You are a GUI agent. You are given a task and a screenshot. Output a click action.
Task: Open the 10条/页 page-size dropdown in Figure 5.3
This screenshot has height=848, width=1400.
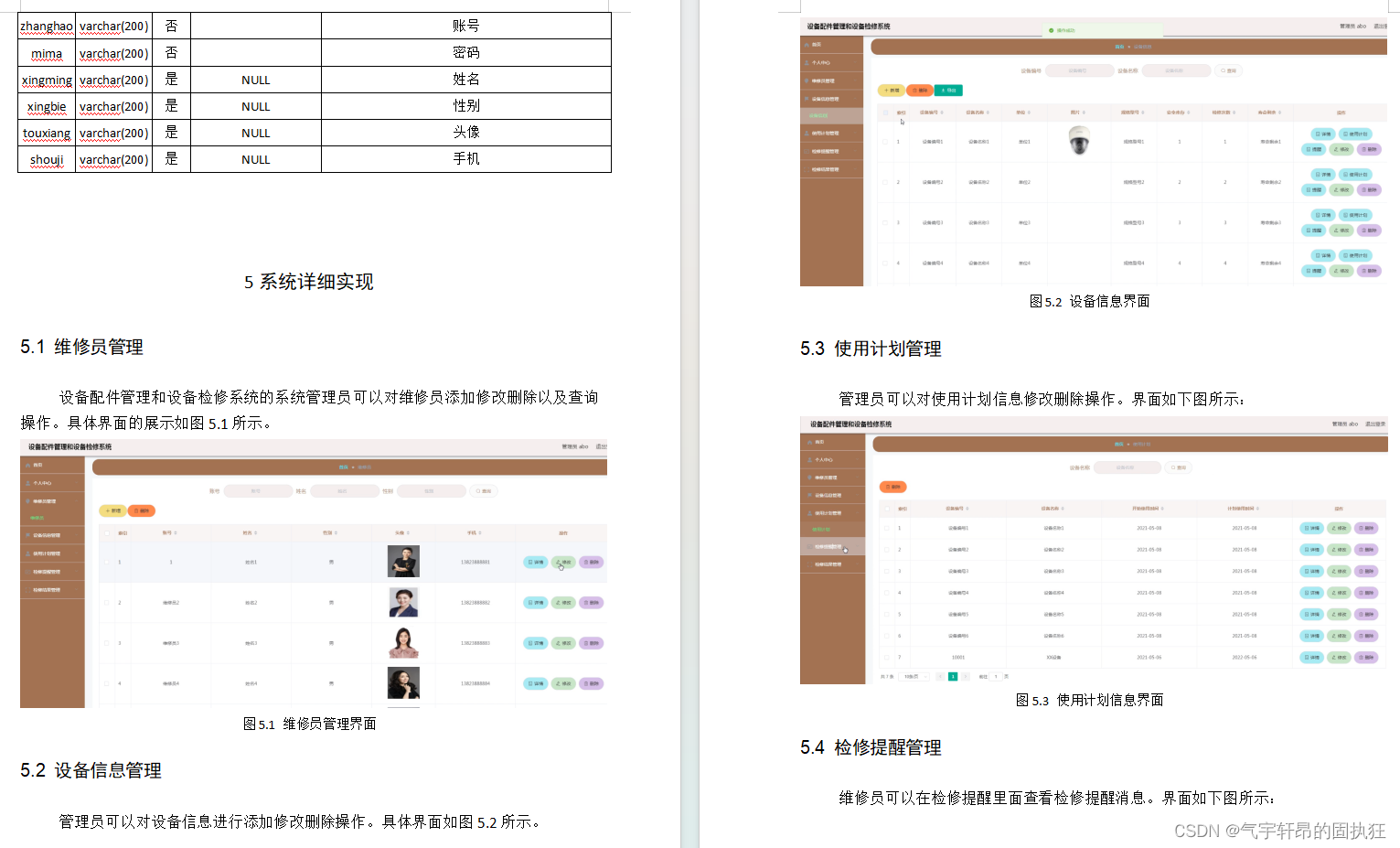[914, 676]
